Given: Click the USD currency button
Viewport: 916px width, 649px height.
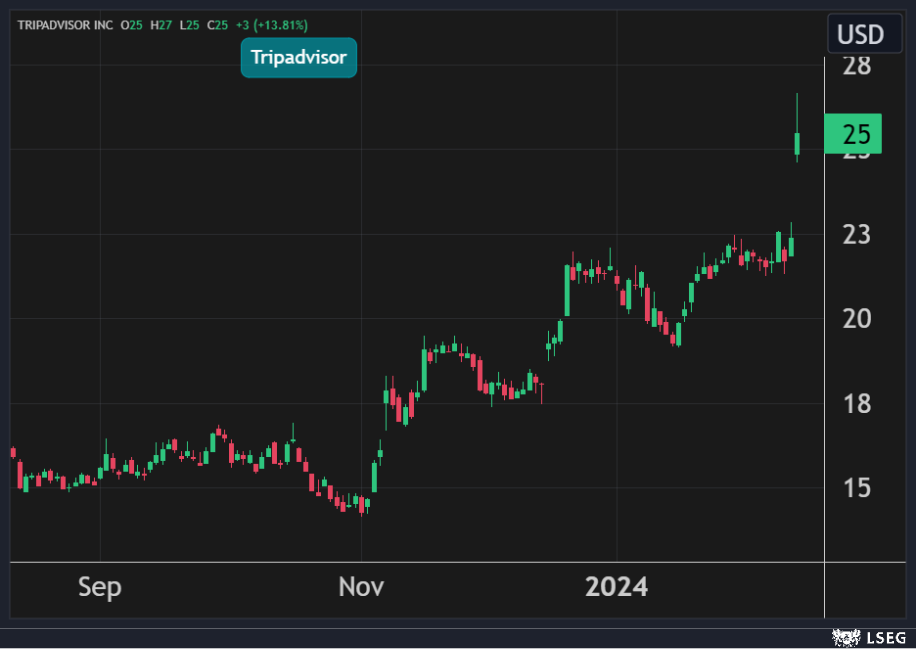Looking at the screenshot, I should (865, 34).
